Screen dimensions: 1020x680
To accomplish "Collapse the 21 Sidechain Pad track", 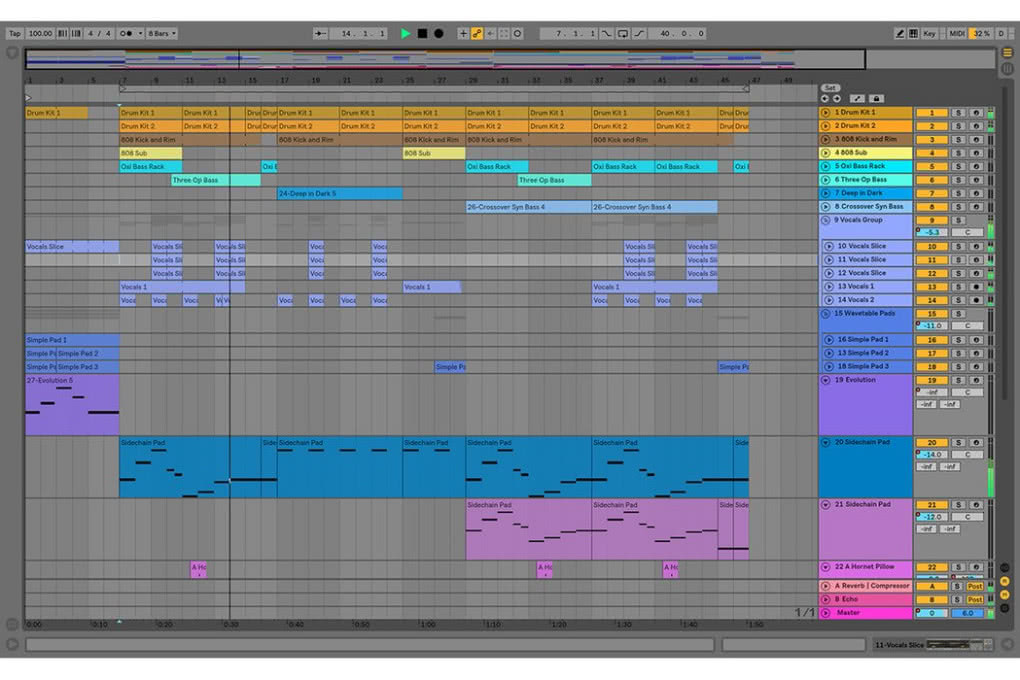I will [825, 504].
